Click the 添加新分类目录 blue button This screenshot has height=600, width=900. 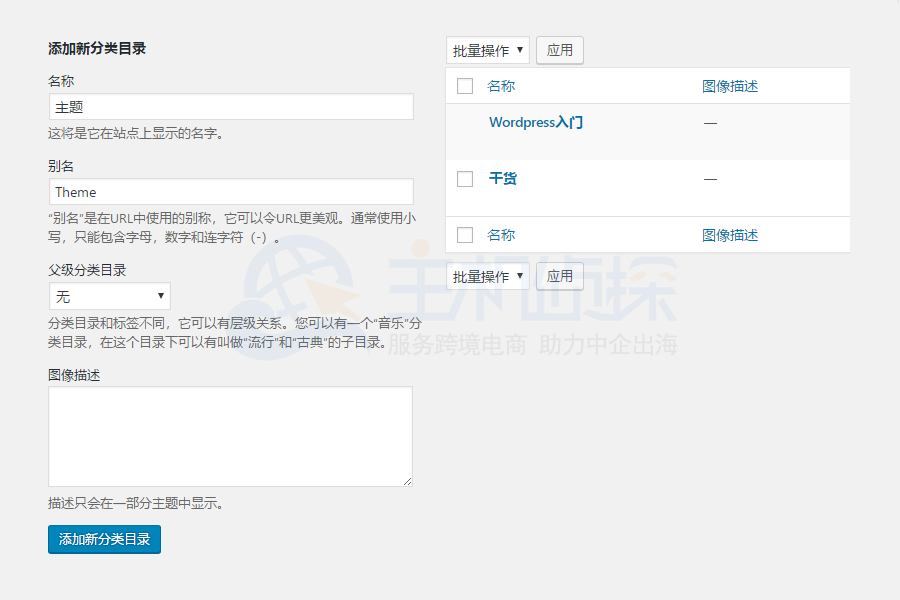104,539
